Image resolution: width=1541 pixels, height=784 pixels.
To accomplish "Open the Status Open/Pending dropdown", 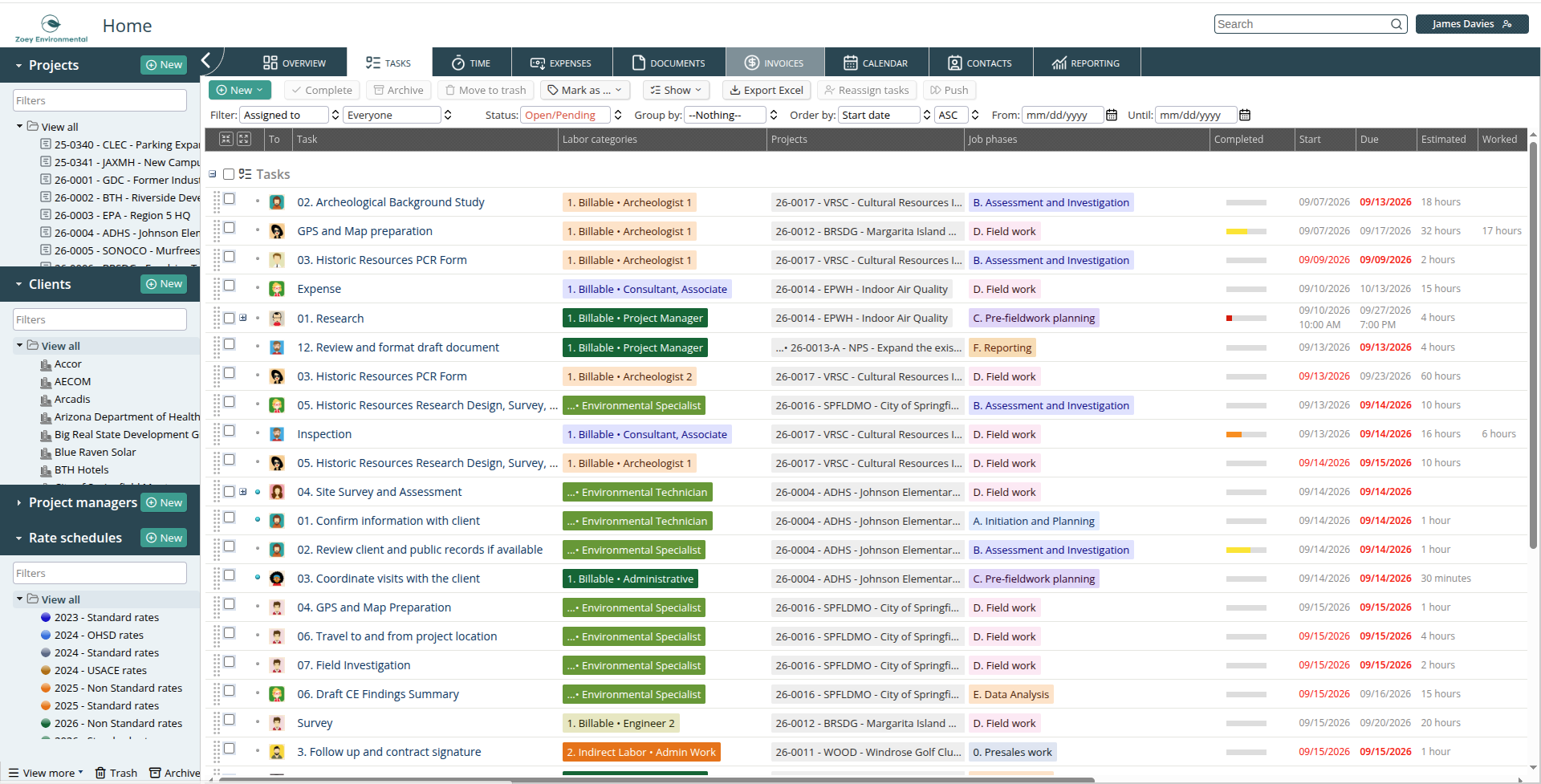I will tap(571, 115).
